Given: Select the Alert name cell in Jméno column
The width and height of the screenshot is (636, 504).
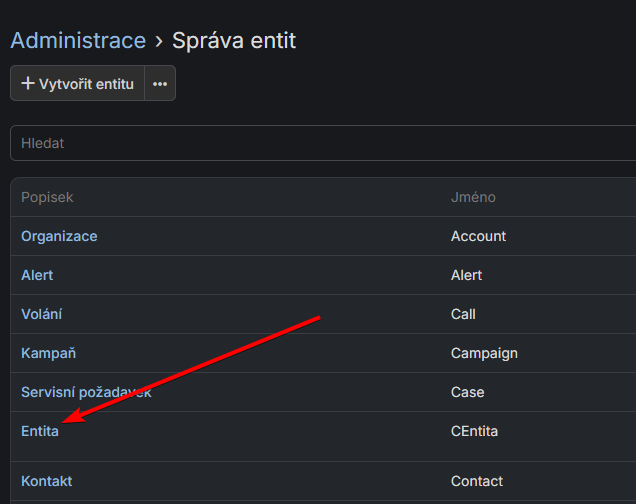Looking at the screenshot, I should pos(466,275).
